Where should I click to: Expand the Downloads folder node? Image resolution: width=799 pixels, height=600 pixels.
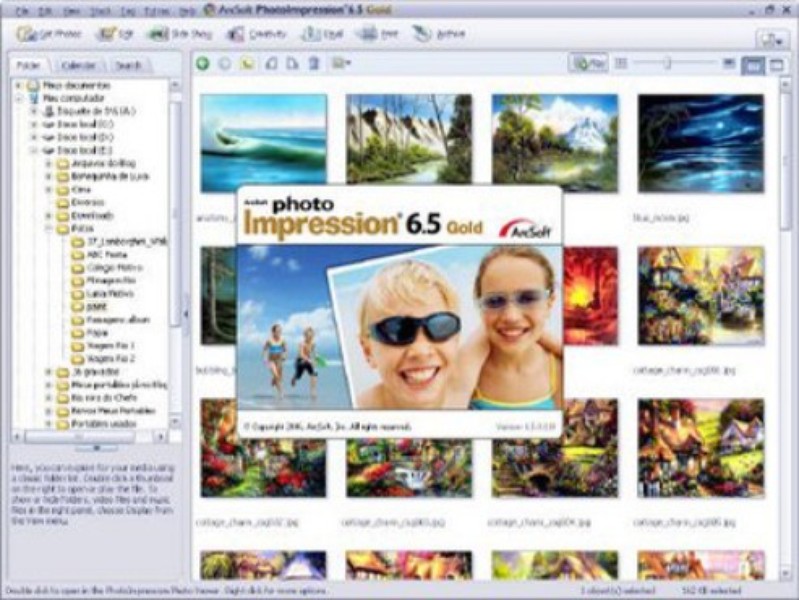[x=48, y=216]
